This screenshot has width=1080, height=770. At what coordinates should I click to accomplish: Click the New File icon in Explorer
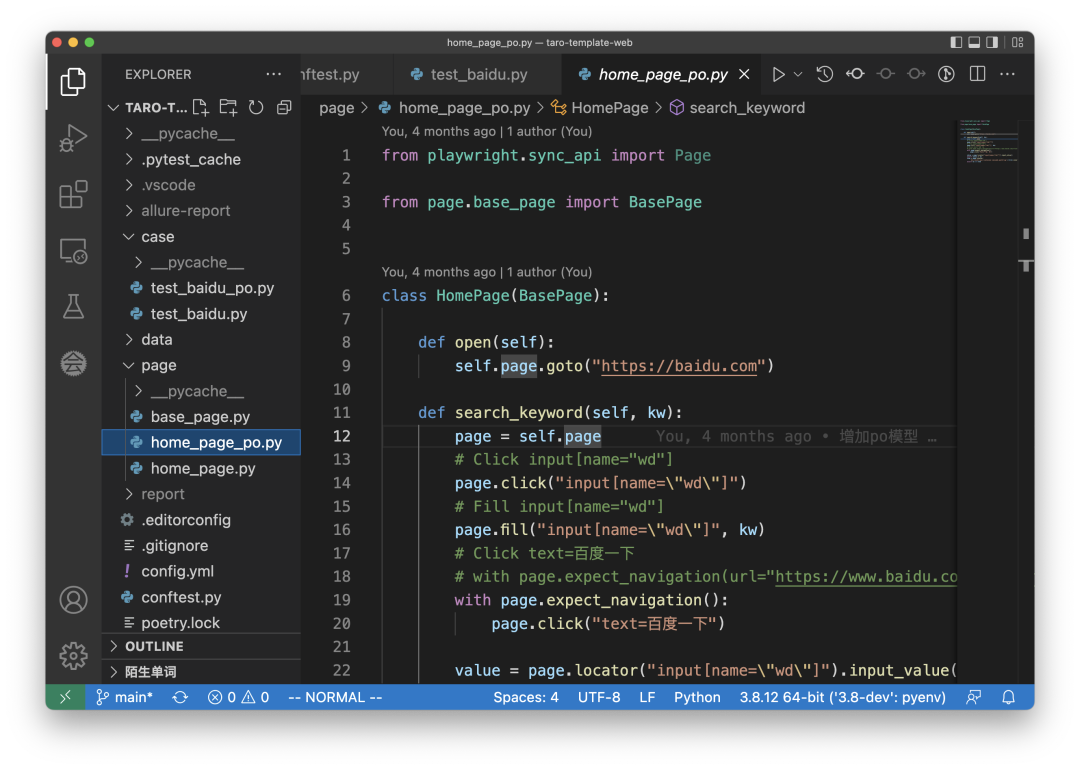(201, 108)
